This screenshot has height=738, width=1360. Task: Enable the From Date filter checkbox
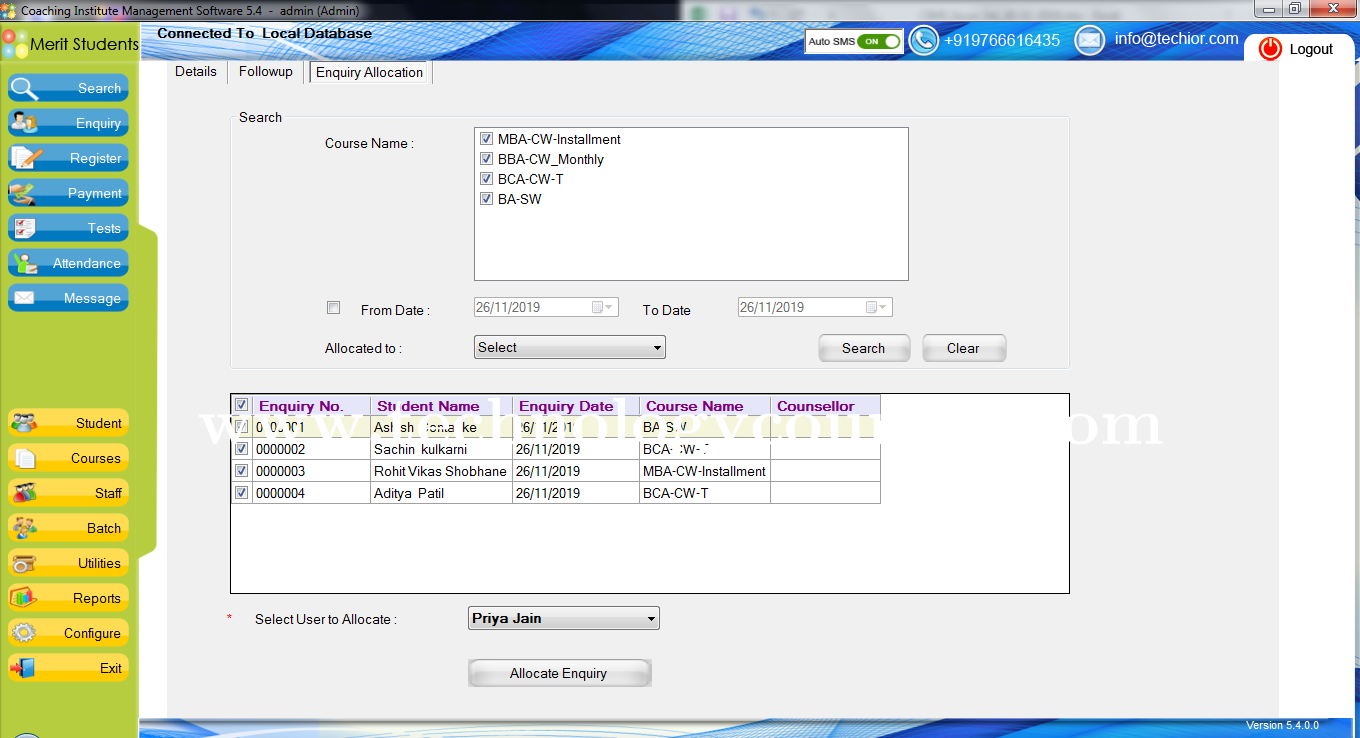pos(334,308)
